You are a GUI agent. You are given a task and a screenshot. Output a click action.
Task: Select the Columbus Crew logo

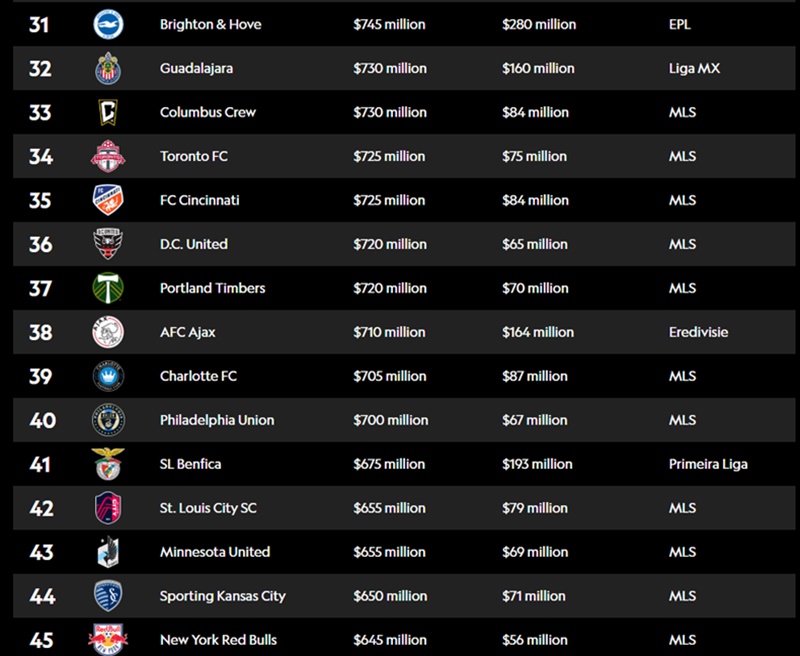(x=108, y=112)
